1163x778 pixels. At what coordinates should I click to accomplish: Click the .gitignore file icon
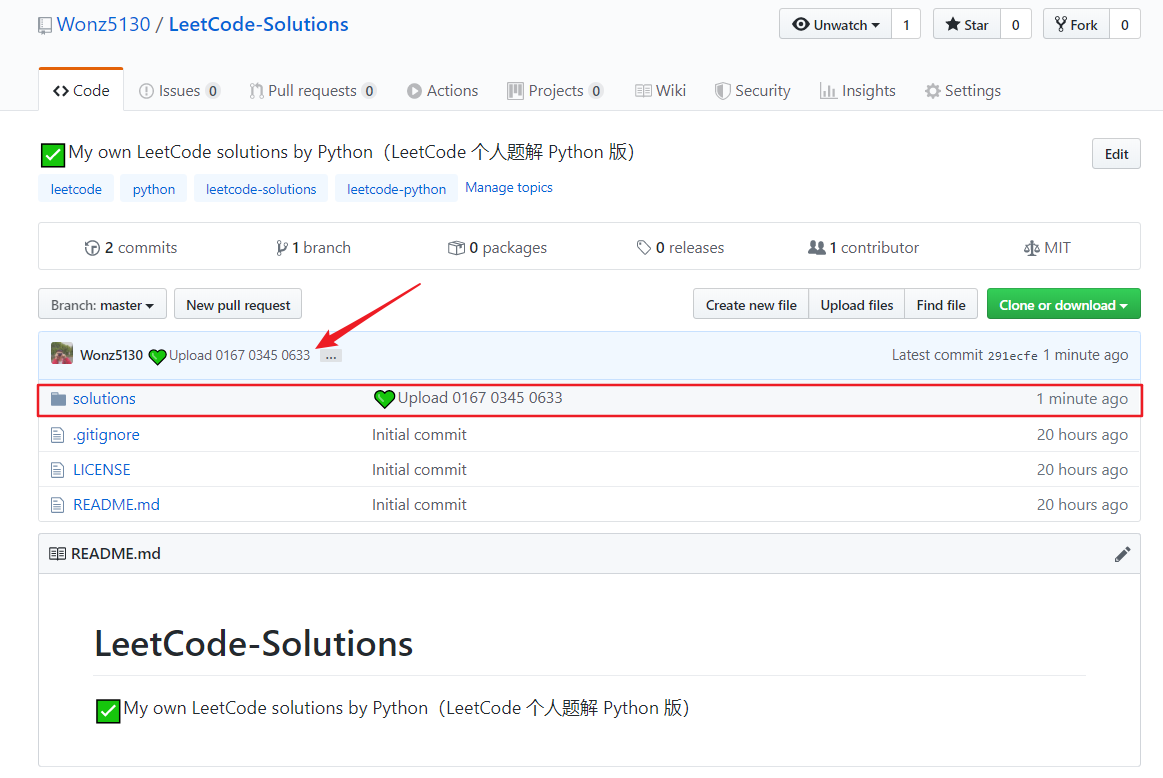click(58, 435)
